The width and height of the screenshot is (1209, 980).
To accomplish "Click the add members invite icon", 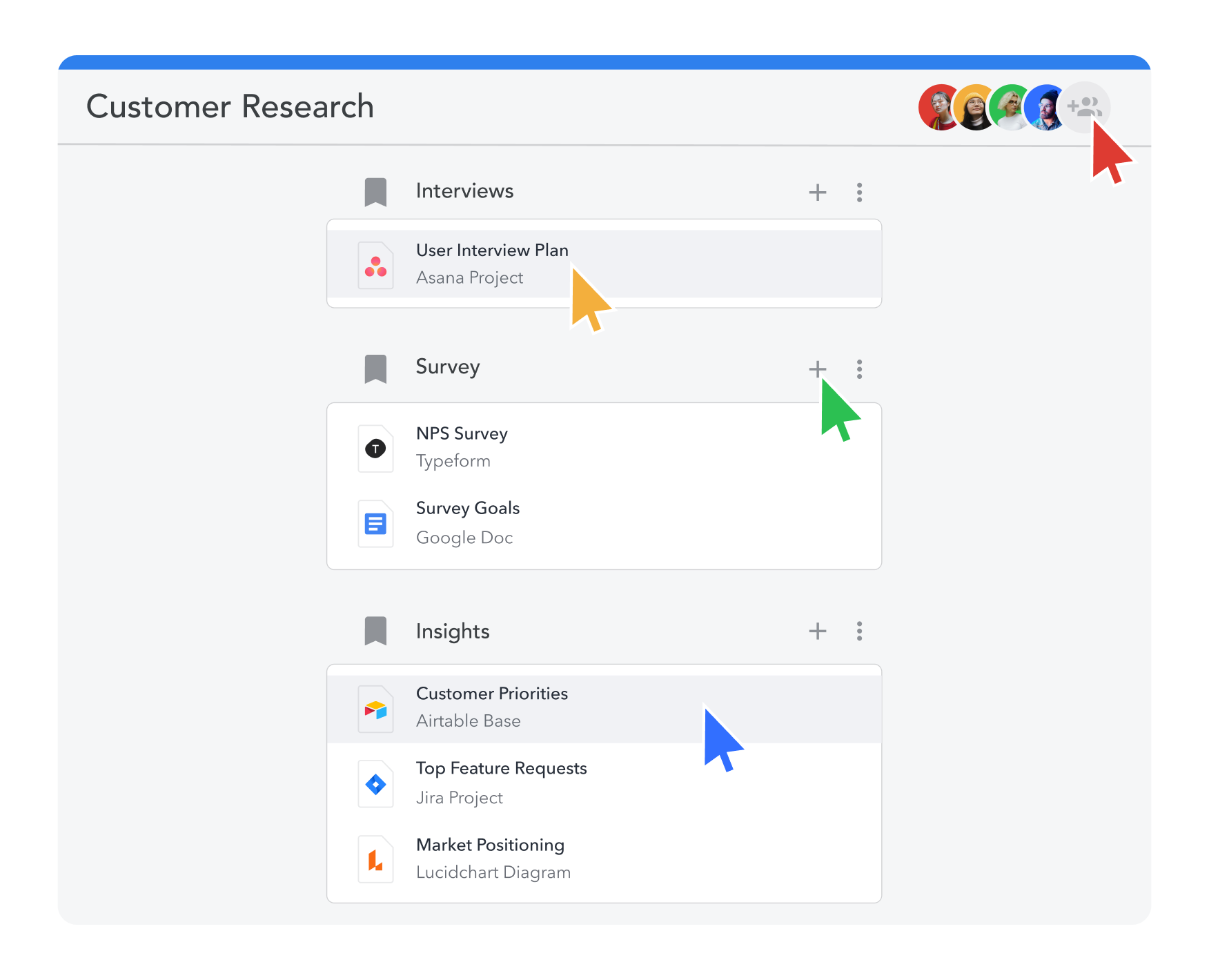I will pyautogui.click(x=1084, y=107).
